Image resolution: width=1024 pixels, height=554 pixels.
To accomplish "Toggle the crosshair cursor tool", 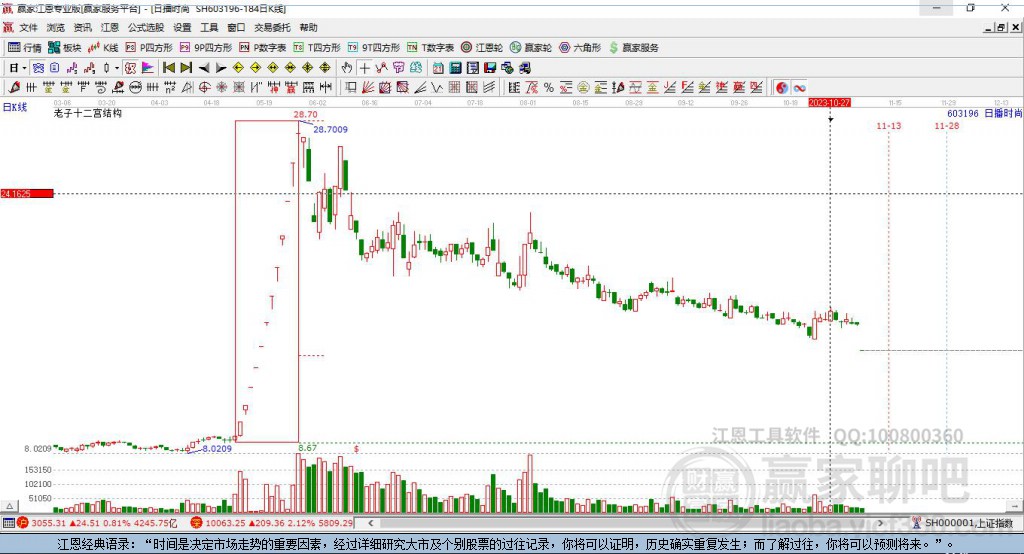I will pyautogui.click(x=364, y=68).
